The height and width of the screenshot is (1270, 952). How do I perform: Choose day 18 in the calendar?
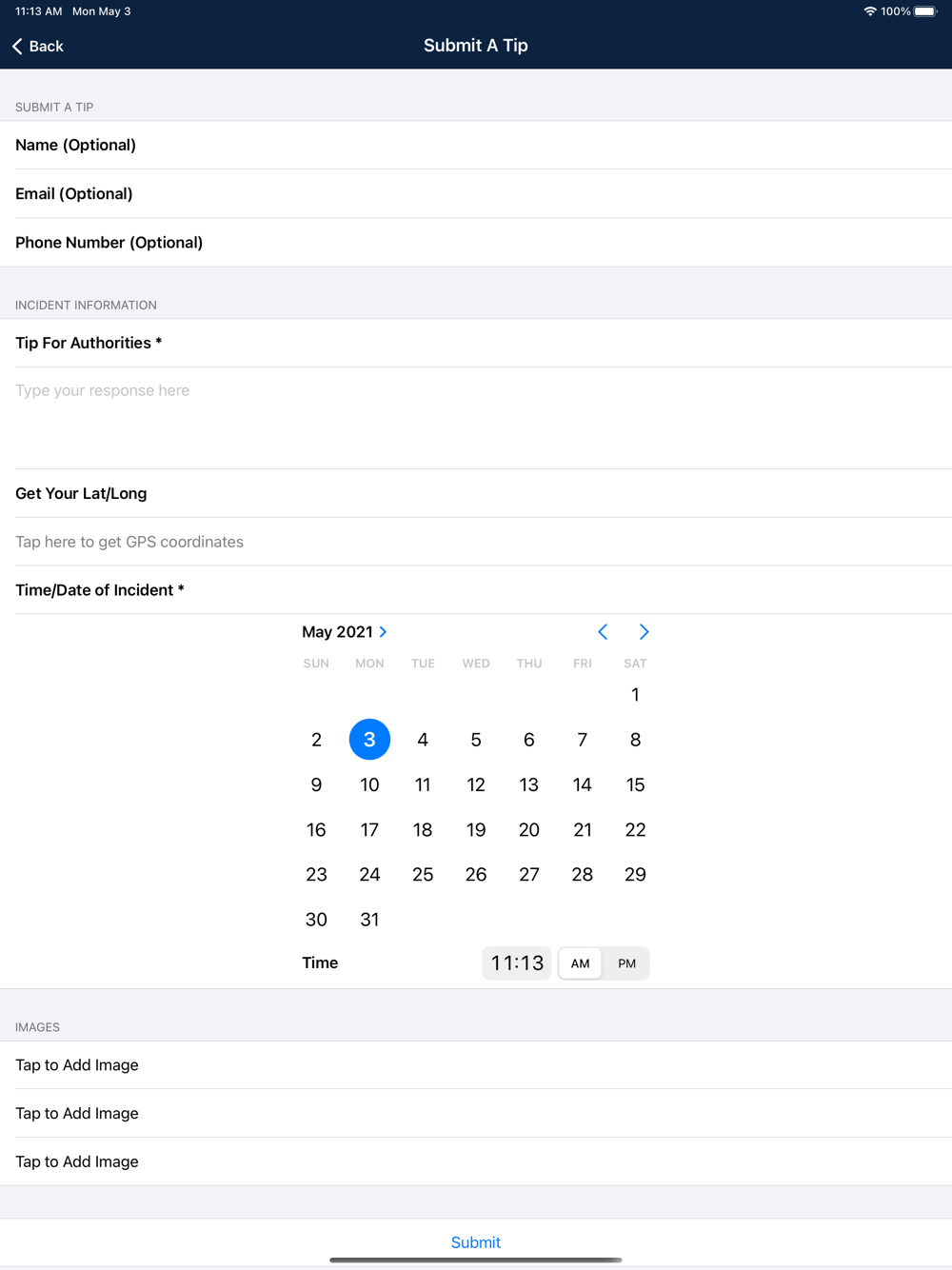[423, 830]
